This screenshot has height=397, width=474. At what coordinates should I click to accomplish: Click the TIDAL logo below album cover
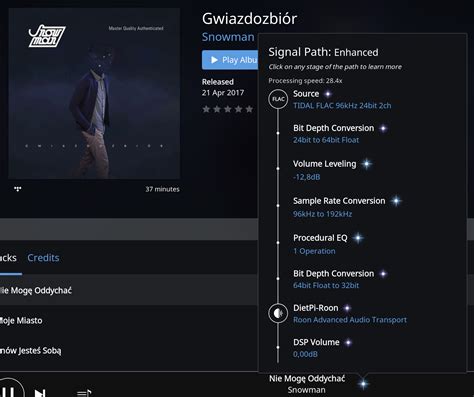coord(18,189)
